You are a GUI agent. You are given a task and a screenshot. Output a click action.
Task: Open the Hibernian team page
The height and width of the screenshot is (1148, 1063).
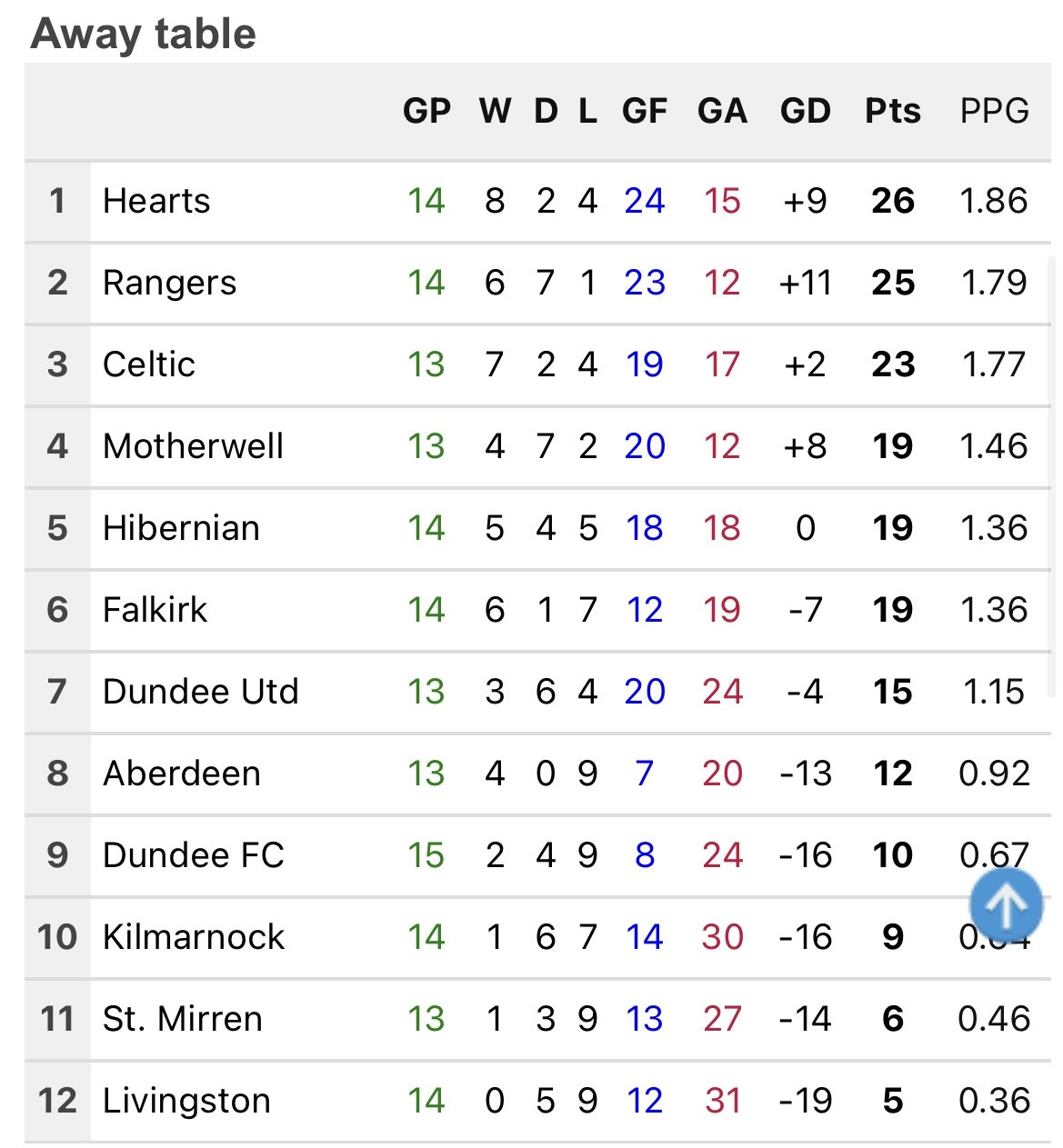(181, 528)
